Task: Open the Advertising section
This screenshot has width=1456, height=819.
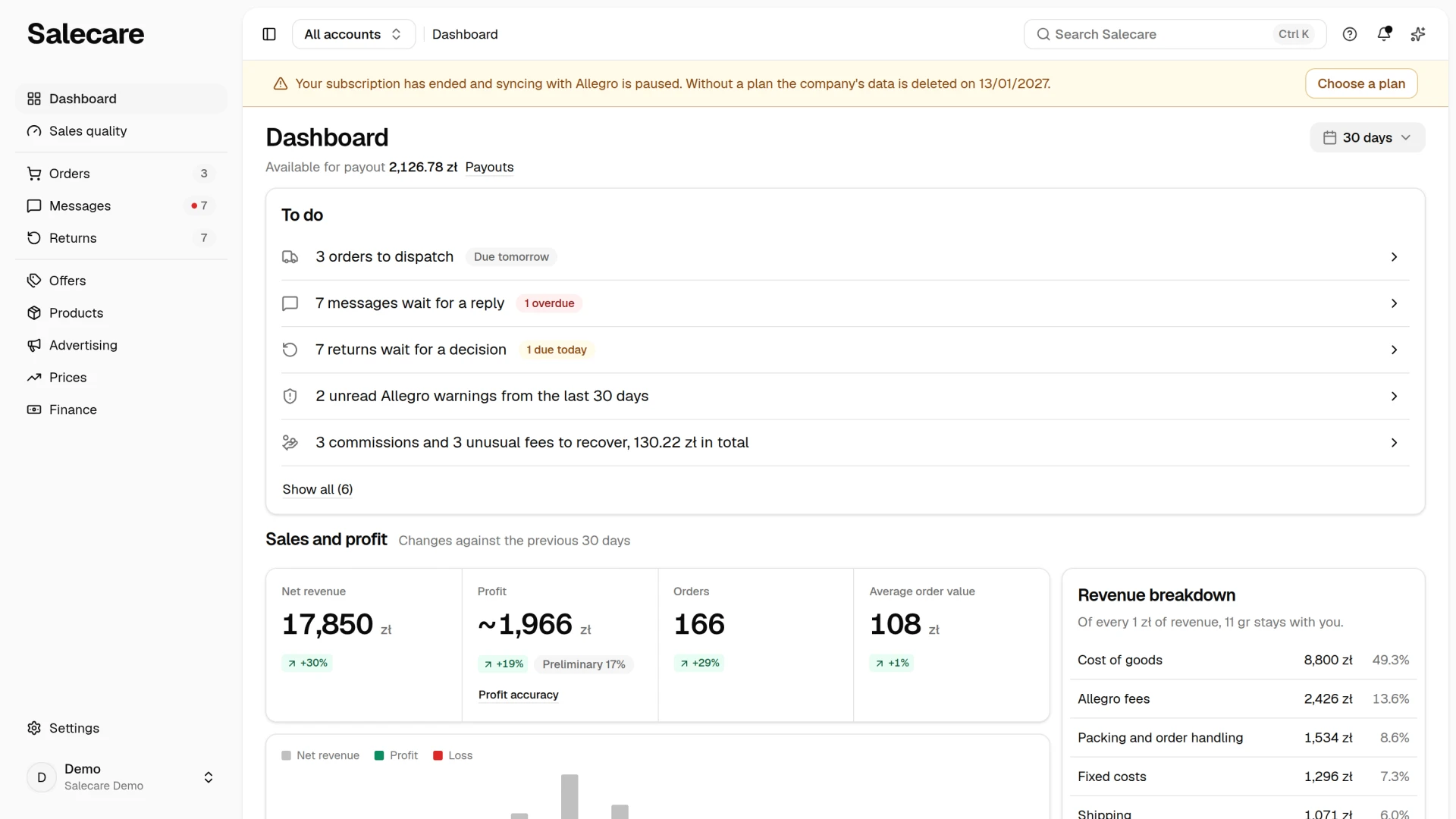Action: (x=121, y=345)
